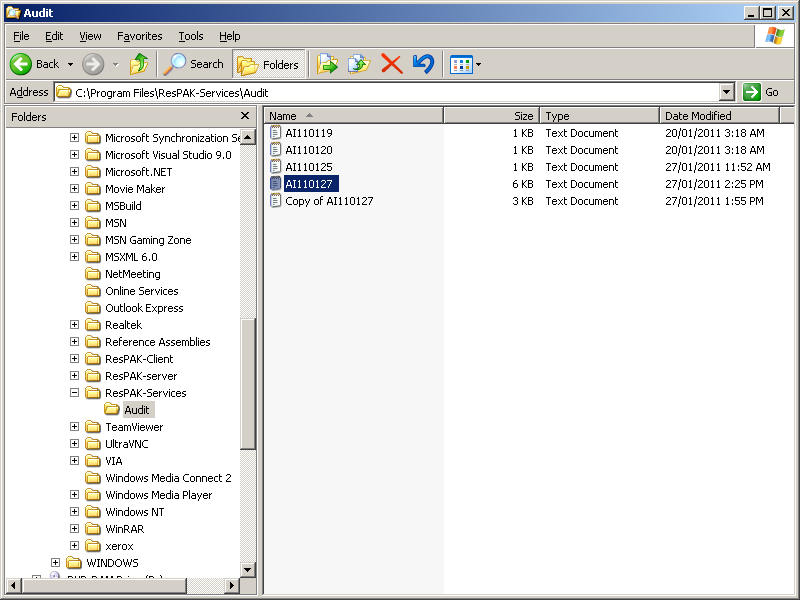Viewport: 800px width, 600px height.
Task: Select the UltraVNC folder icon
Action: [x=93, y=444]
